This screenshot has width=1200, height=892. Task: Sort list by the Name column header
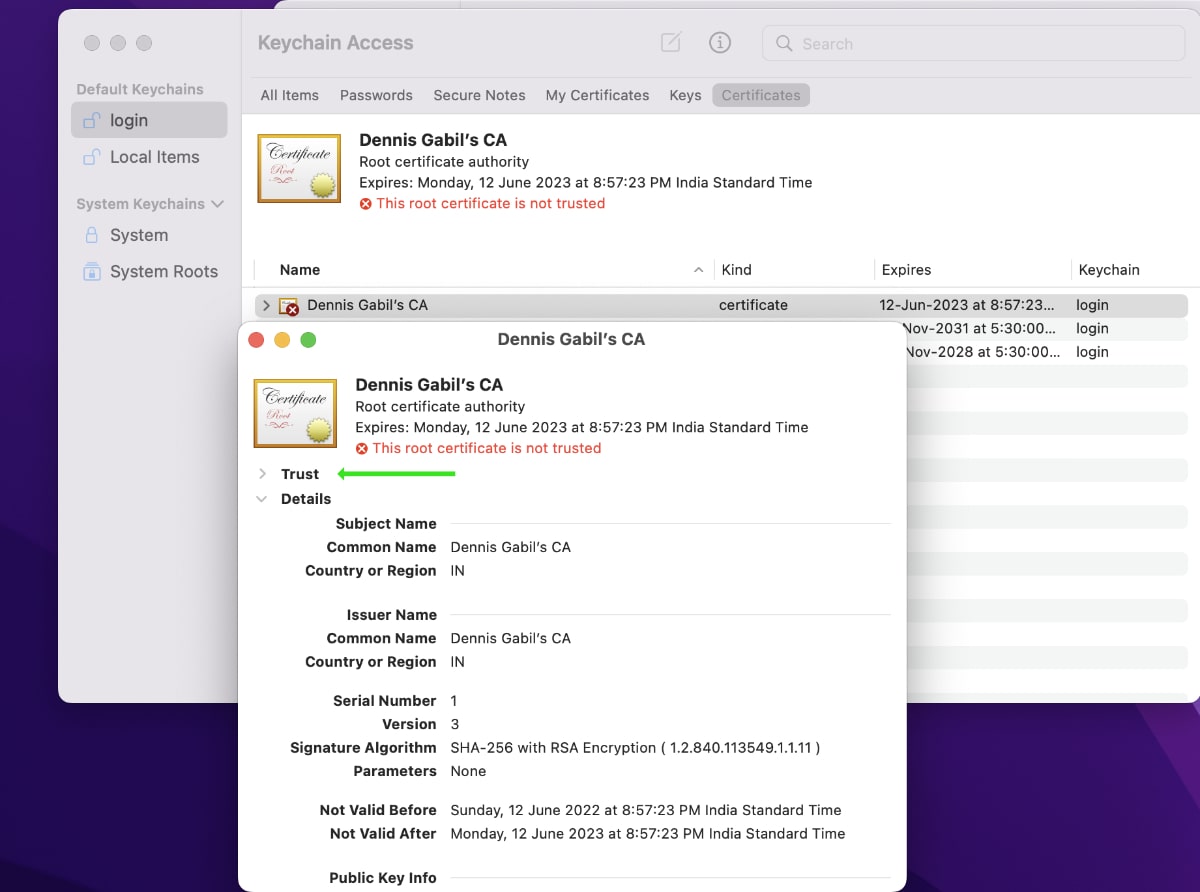300,270
